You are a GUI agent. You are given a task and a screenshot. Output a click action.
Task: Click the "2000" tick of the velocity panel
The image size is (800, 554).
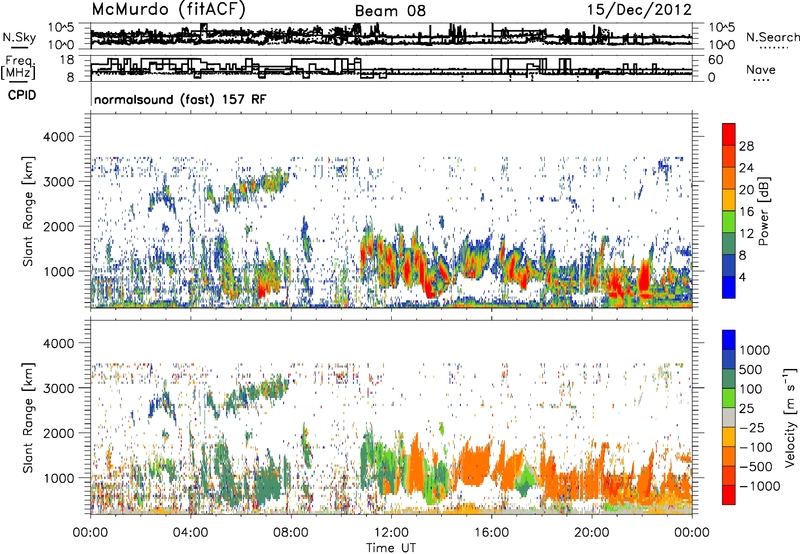[x=59, y=434]
